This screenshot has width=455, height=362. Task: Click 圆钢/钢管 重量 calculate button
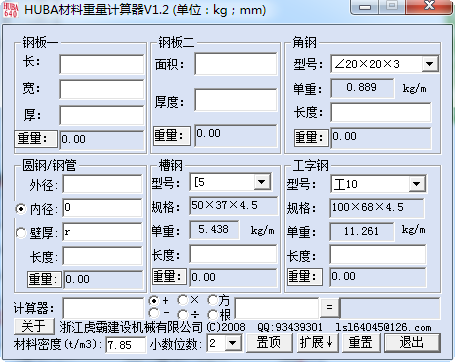44,279
